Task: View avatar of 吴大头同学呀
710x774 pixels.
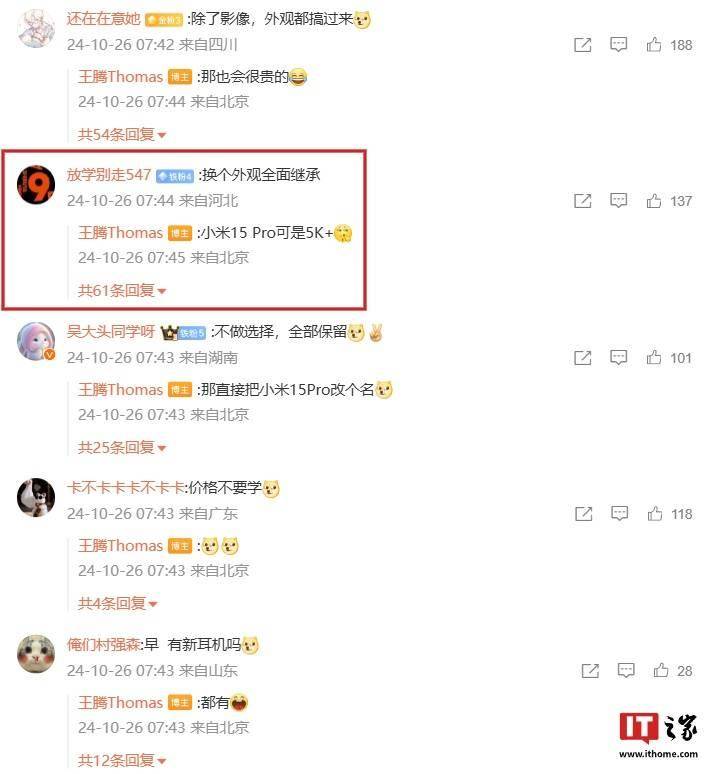Action: point(36,341)
